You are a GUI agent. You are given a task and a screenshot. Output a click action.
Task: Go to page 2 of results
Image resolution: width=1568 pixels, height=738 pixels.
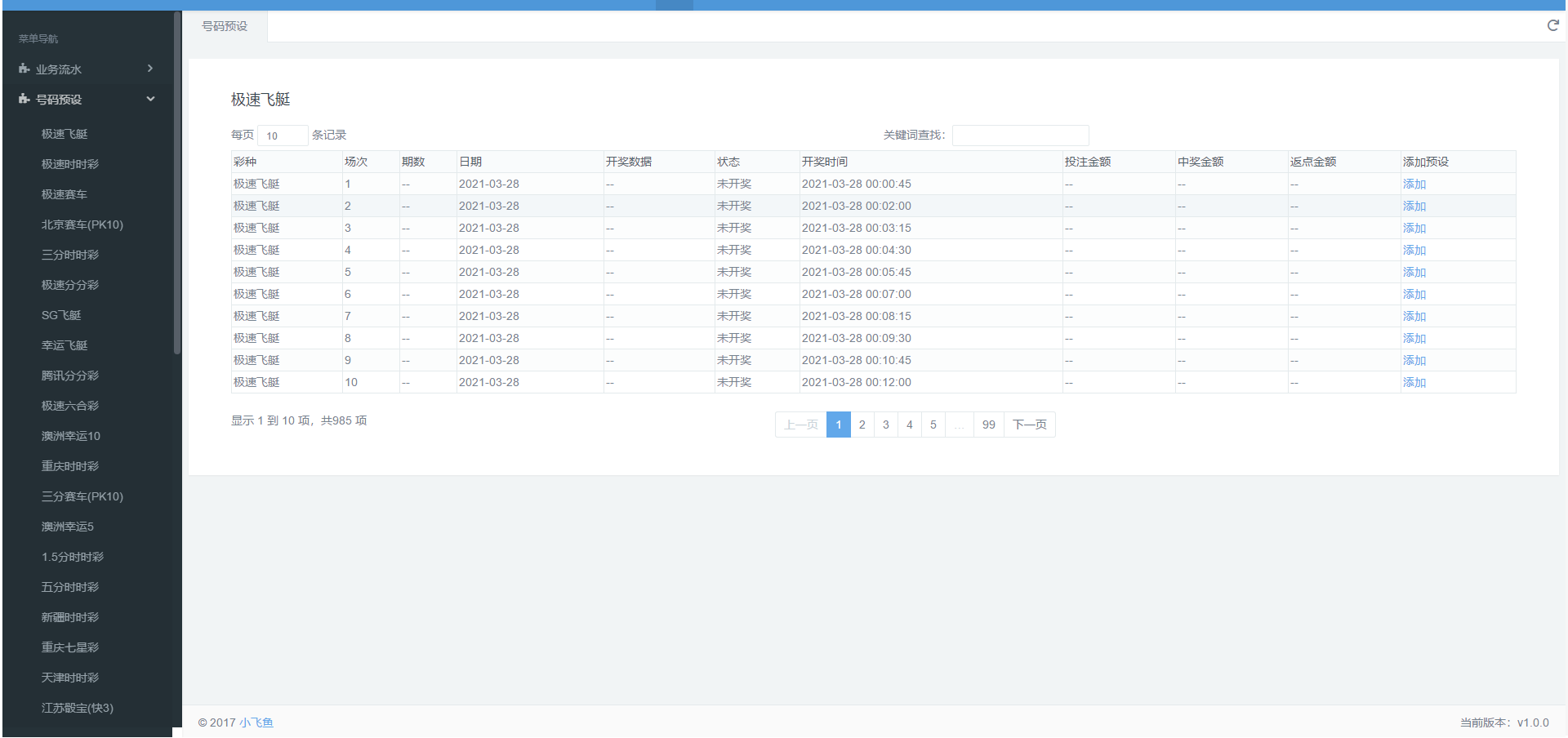862,425
